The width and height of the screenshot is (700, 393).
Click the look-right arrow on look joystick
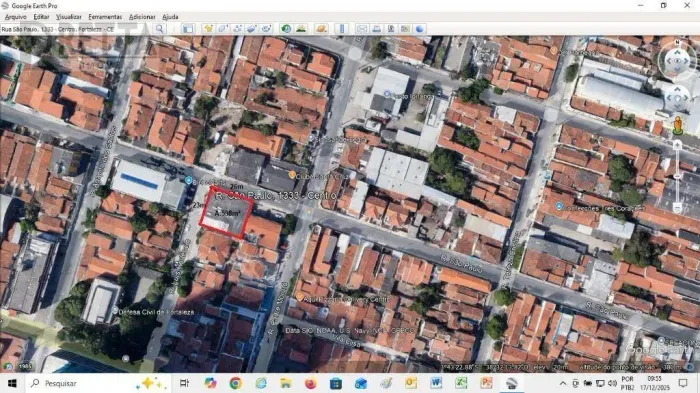687,61
